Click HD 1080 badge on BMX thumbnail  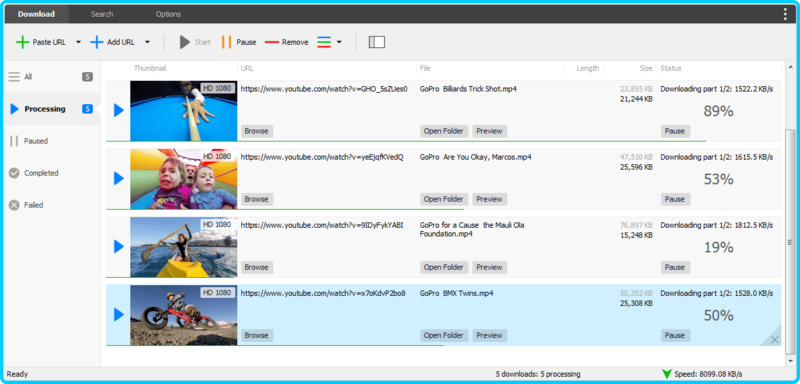[x=218, y=293]
